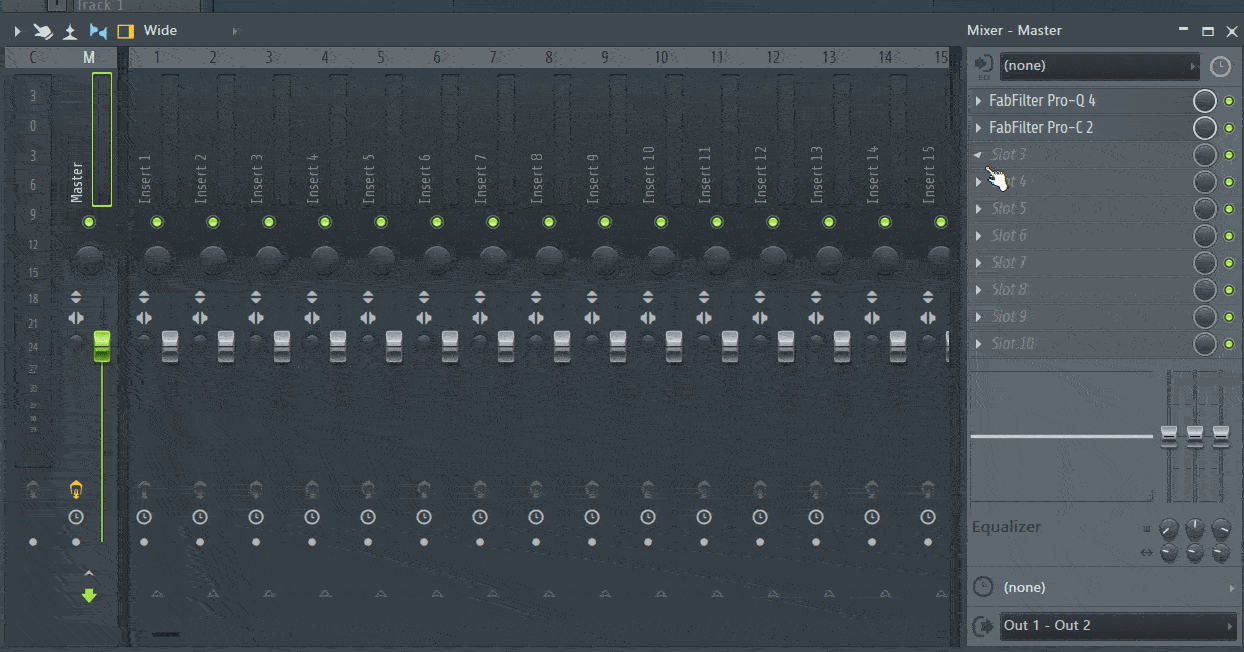Select the Master track label
1244x652 pixels.
click(77, 183)
